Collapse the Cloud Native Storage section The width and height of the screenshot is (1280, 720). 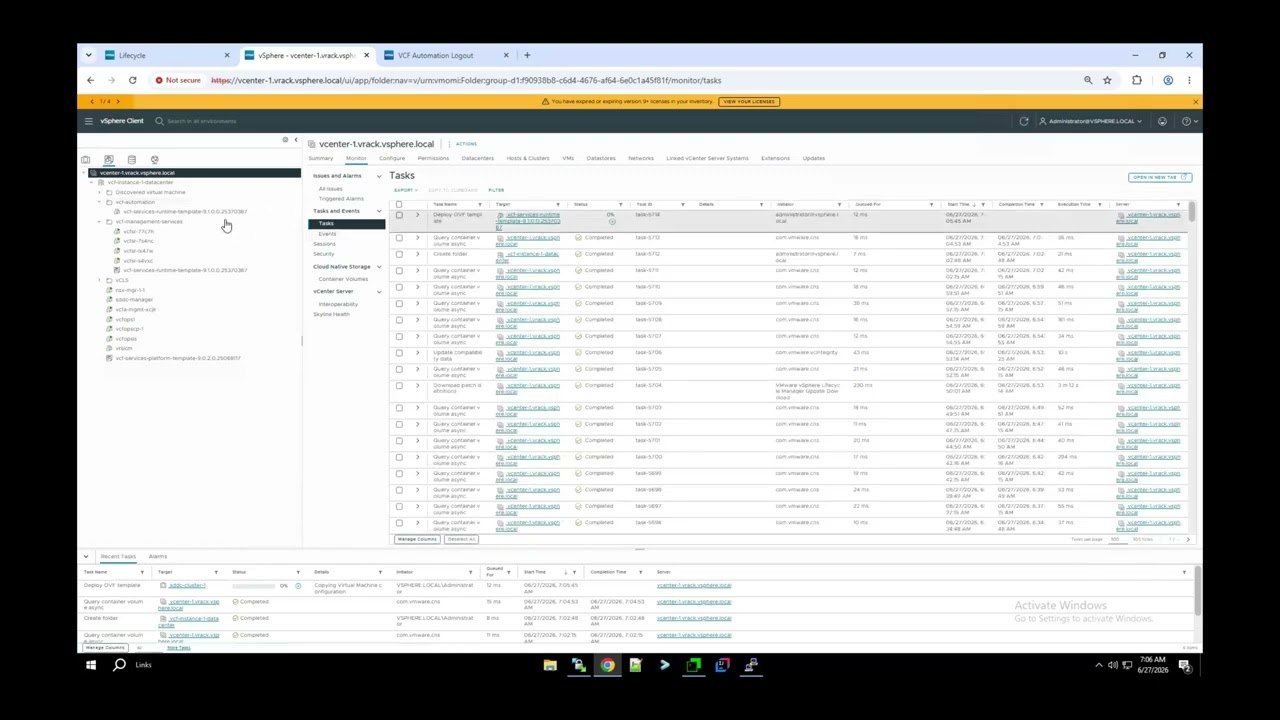pos(379,267)
